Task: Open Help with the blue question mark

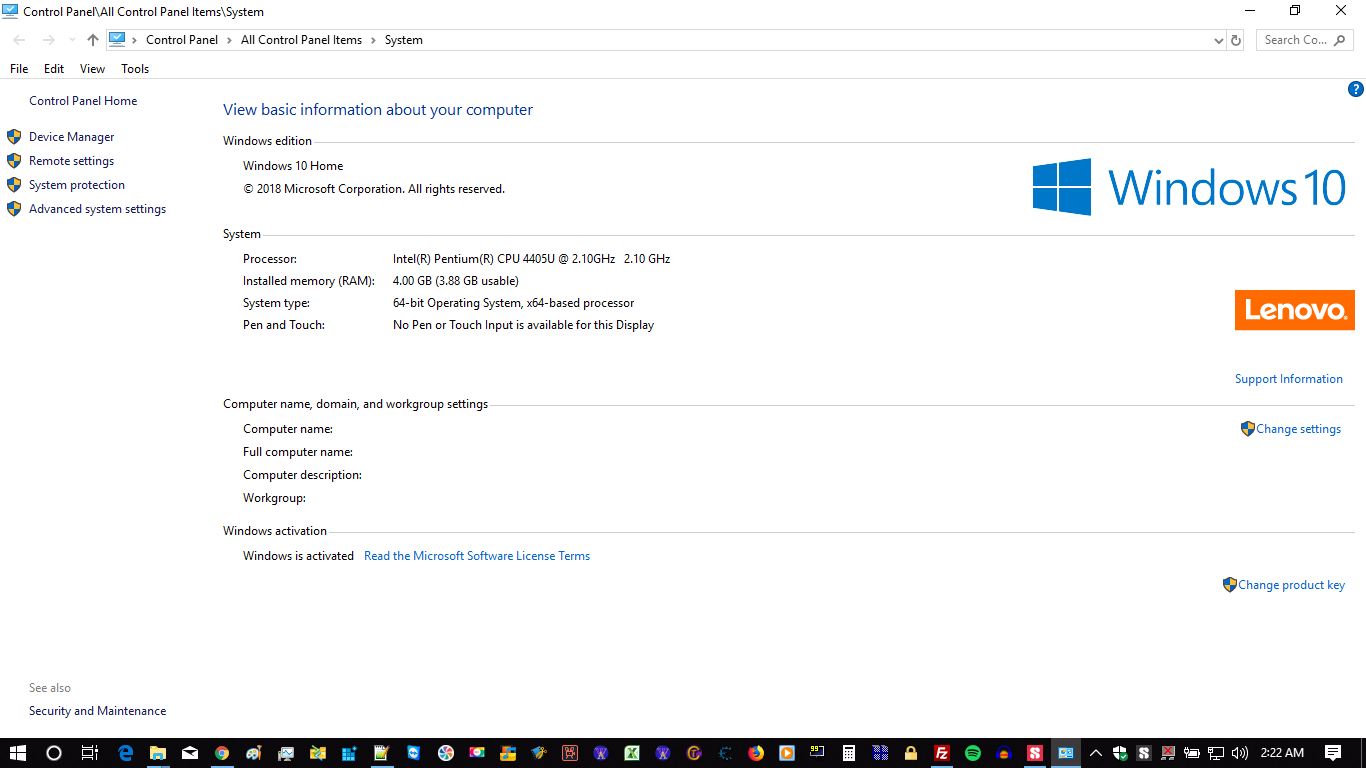Action: coord(1356,89)
